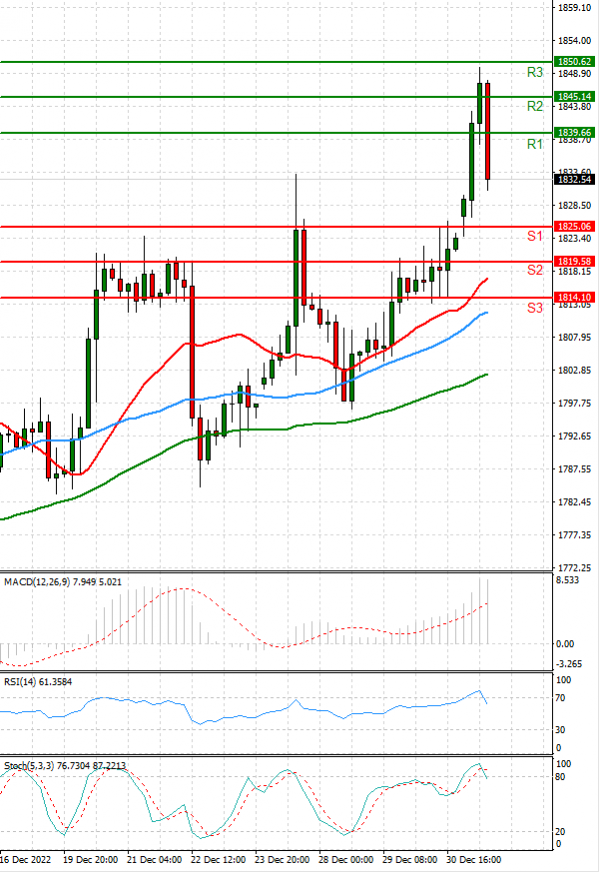The width and height of the screenshot is (600, 872).
Task: Click the current price tag 1832.54
Action: point(574,179)
